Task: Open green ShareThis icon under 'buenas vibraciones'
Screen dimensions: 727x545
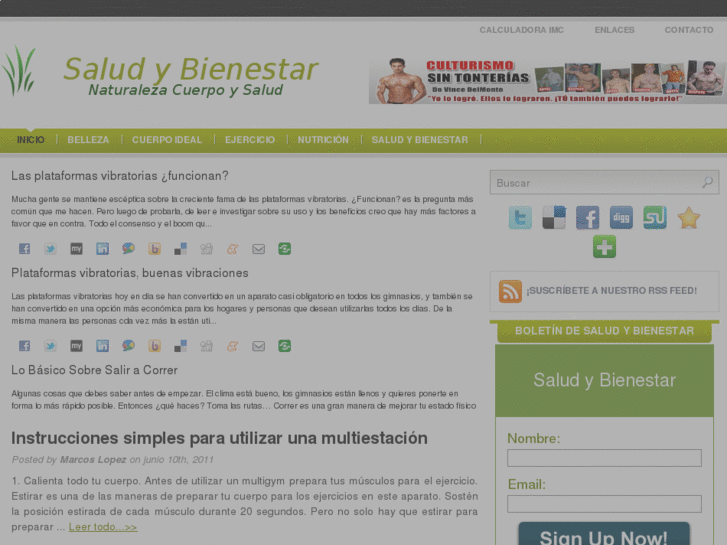Action: point(284,346)
